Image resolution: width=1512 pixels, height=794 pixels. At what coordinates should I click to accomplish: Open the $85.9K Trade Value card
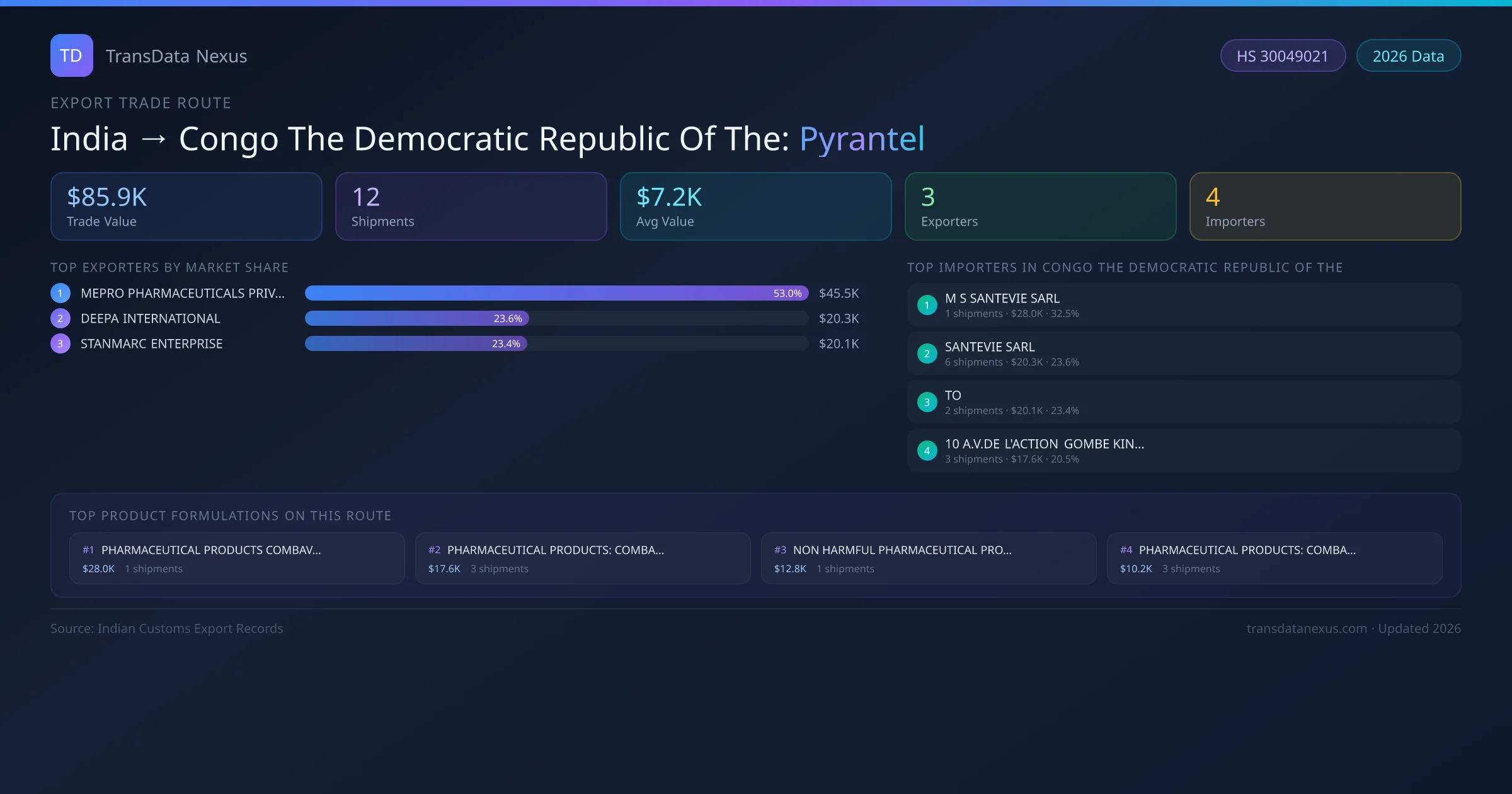tap(186, 207)
